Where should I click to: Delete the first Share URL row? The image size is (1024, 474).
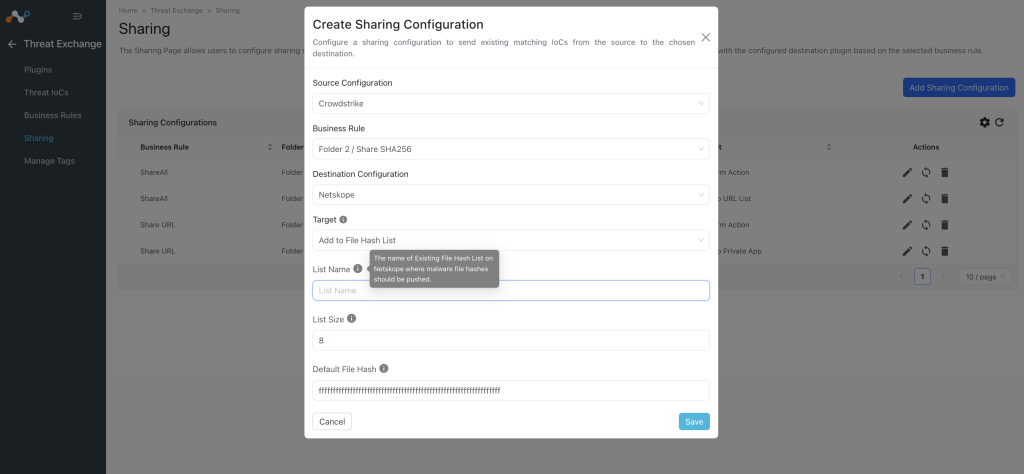click(944, 225)
